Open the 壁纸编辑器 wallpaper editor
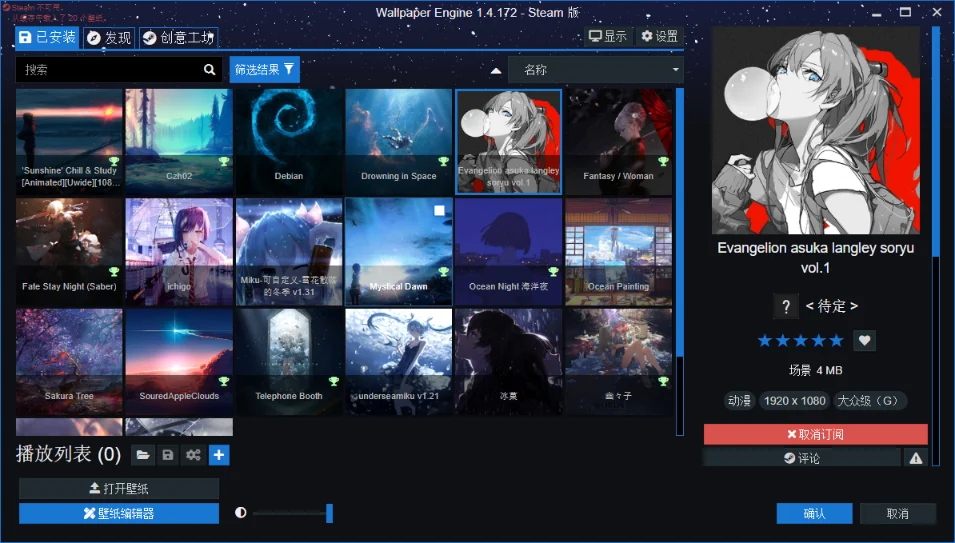Viewport: 955px width, 543px height. coord(119,513)
